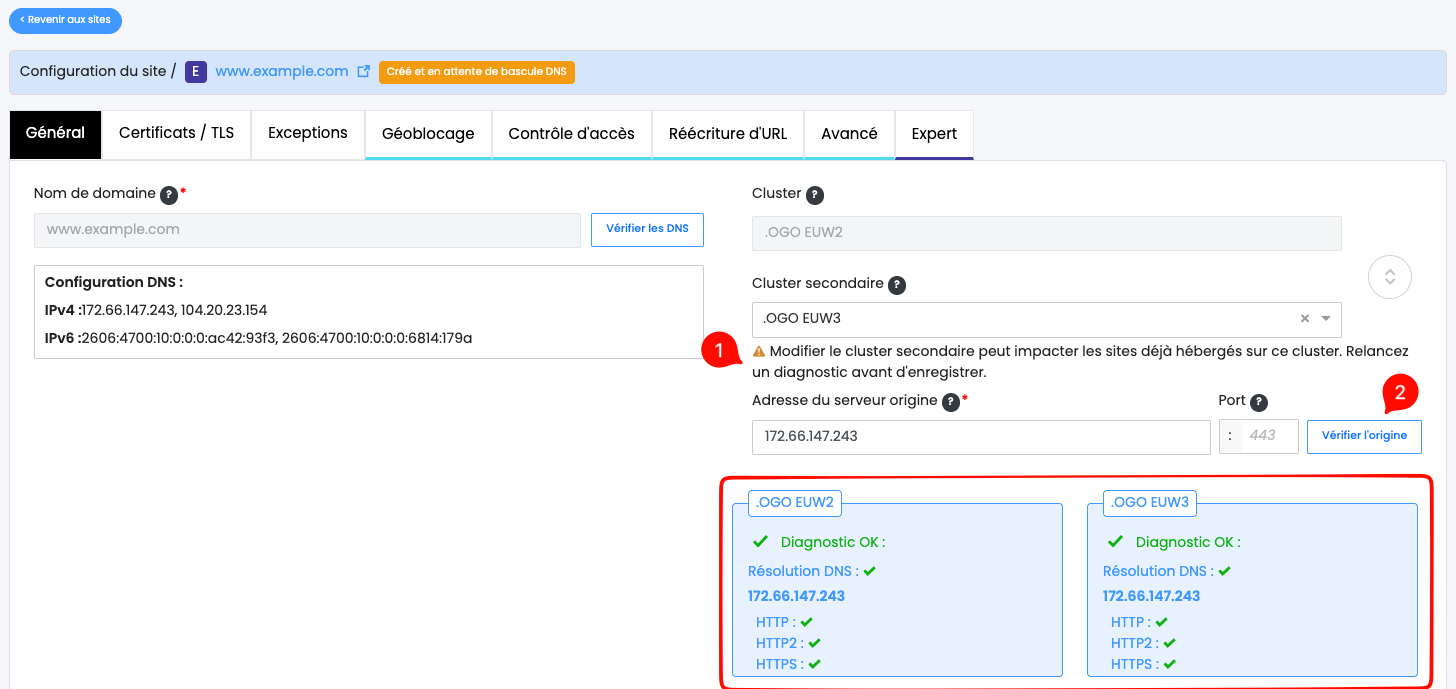Click Résolution DNS in the .OGO EUW2 card
The height and width of the screenshot is (689, 1456).
coord(812,571)
